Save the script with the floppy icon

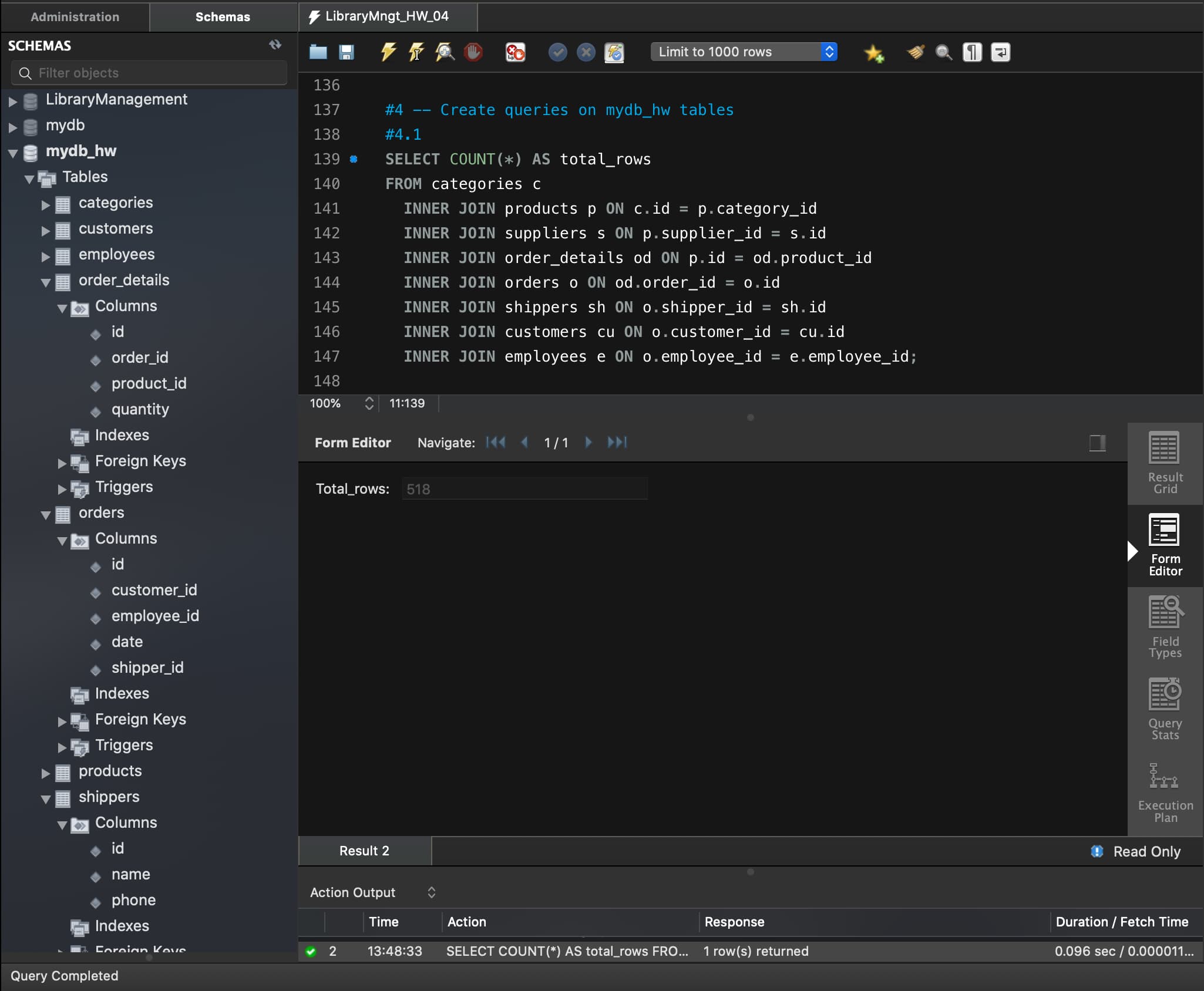pyautogui.click(x=347, y=52)
